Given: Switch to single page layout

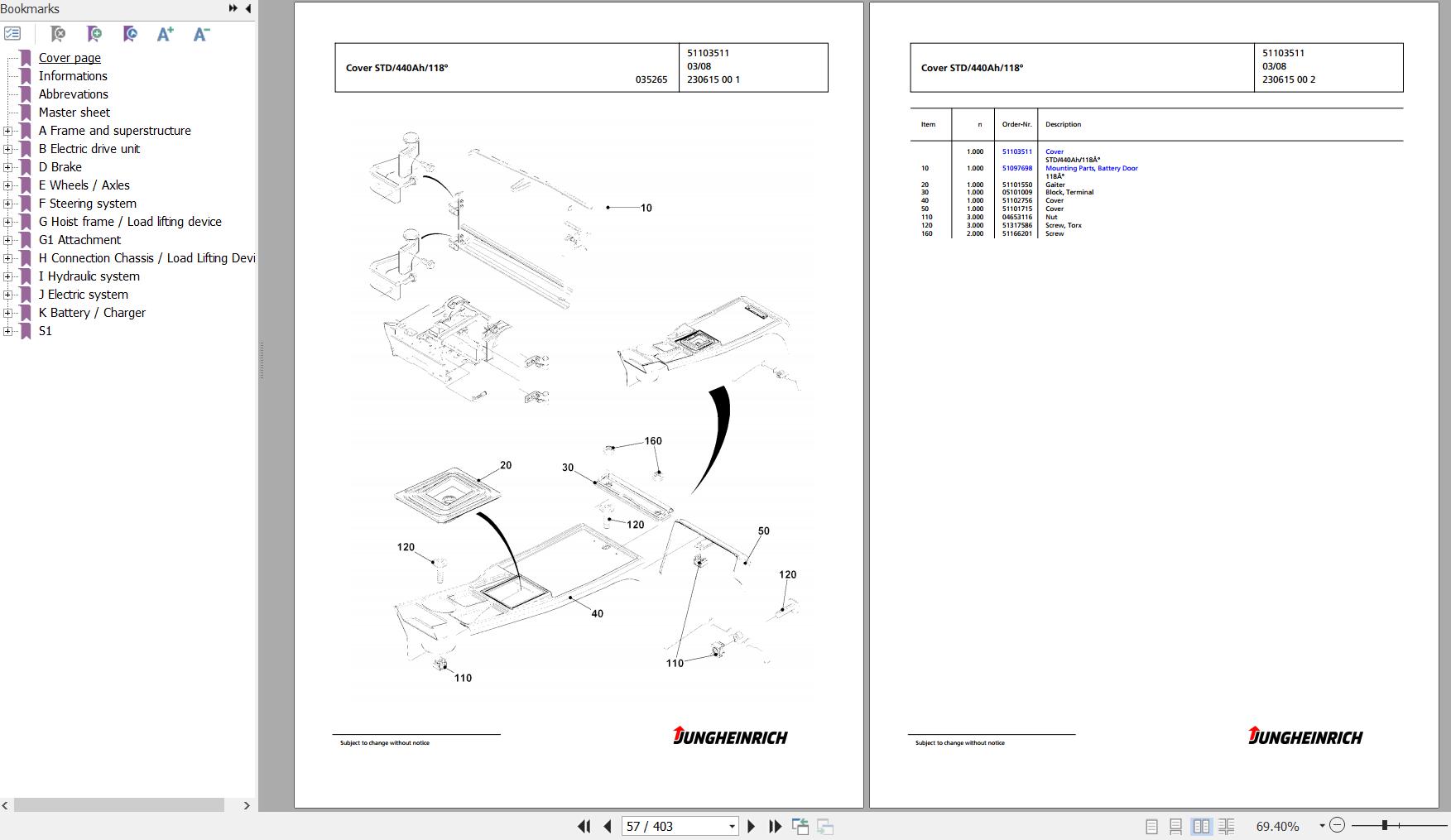Looking at the screenshot, I should coord(1151,826).
